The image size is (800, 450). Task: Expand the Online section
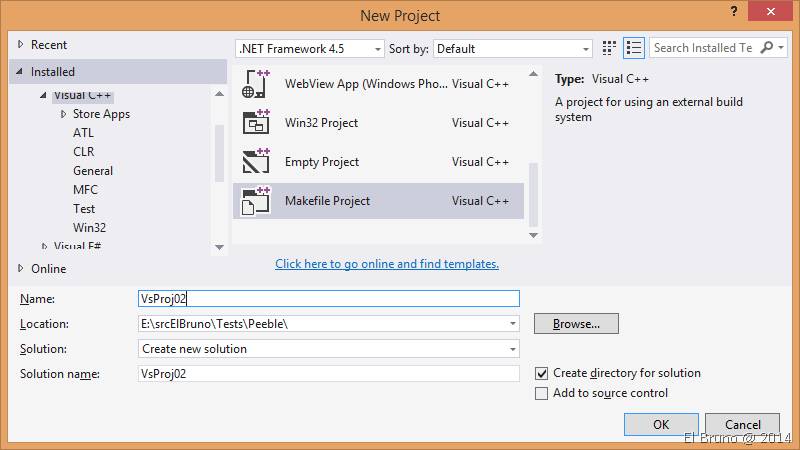(21, 268)
